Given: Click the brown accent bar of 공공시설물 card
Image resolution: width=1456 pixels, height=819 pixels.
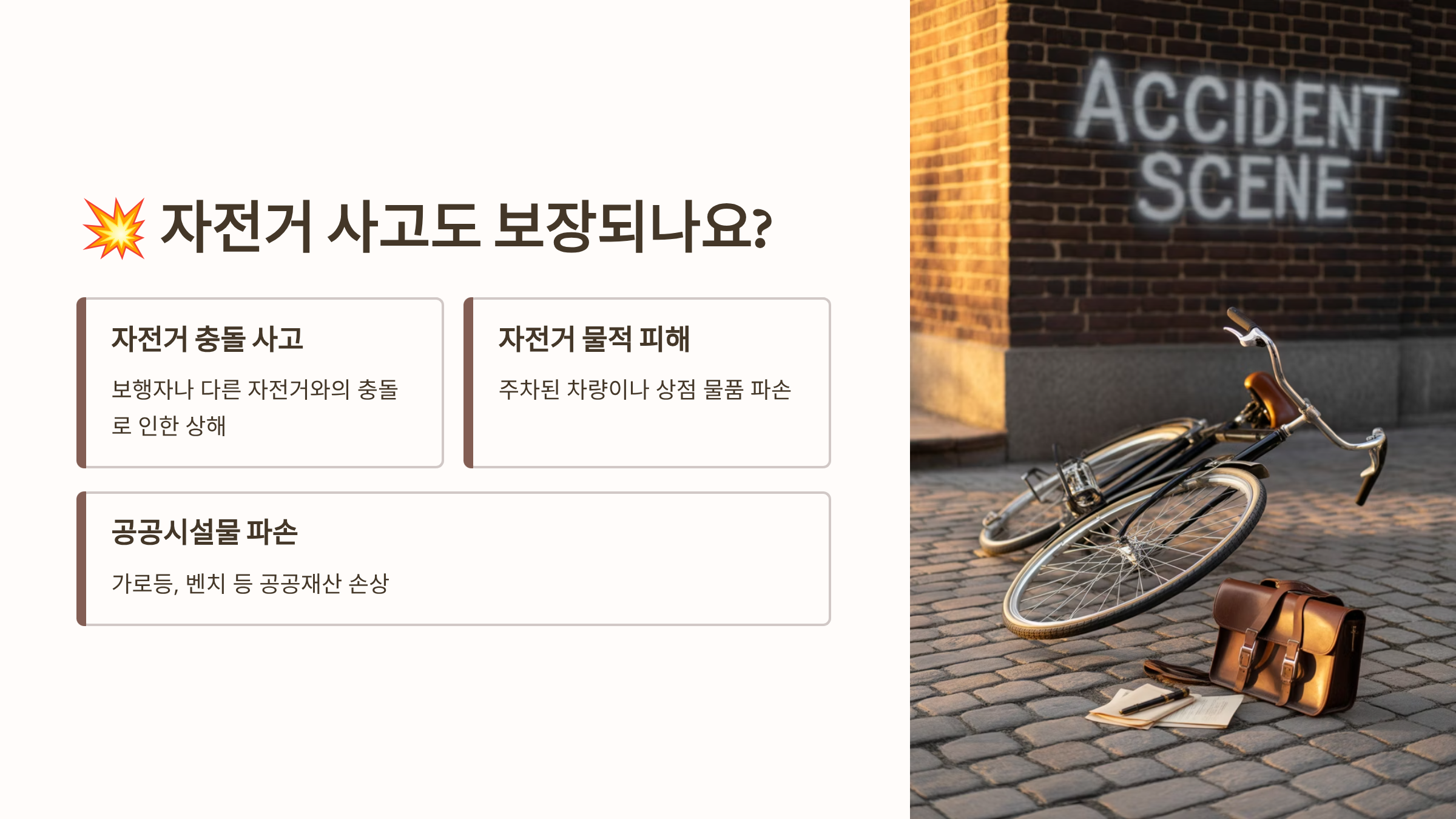Looking at the screenshot, I should (81, 559).
